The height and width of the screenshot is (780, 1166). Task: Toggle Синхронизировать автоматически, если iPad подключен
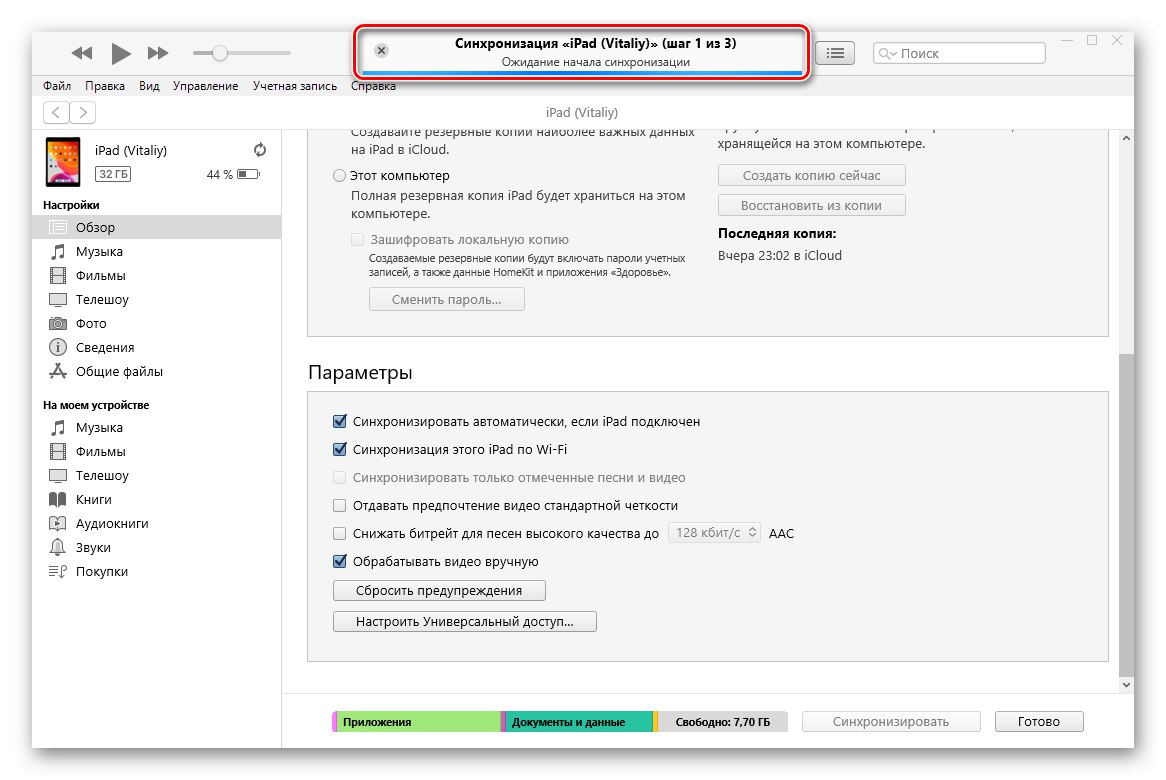340,422
